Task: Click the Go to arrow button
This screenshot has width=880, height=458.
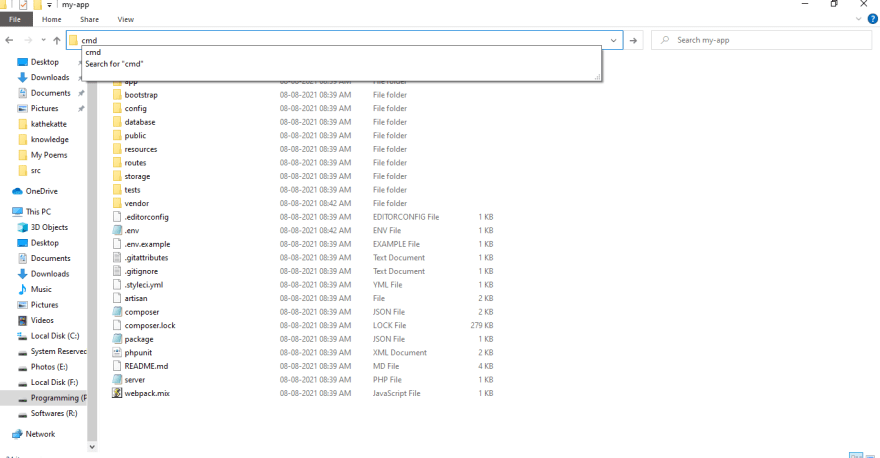Action: point(633,40)
